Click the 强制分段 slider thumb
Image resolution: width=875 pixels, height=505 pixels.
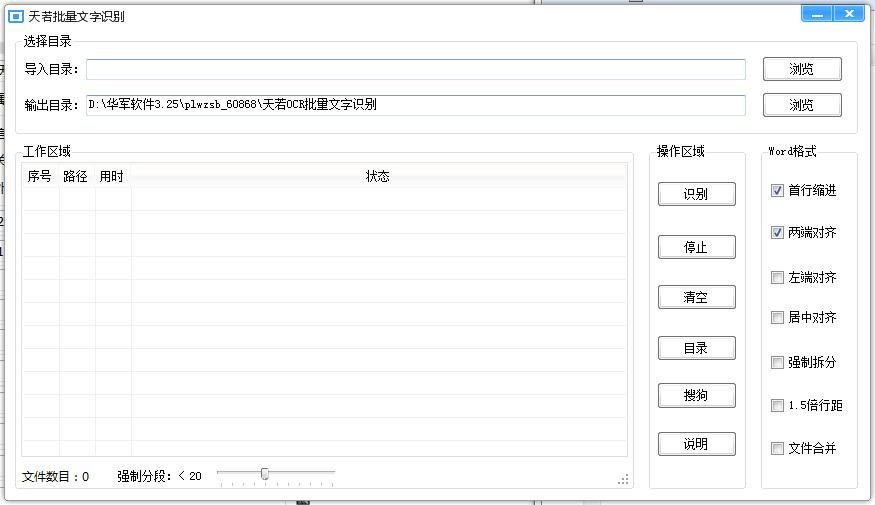pos(265,474)
